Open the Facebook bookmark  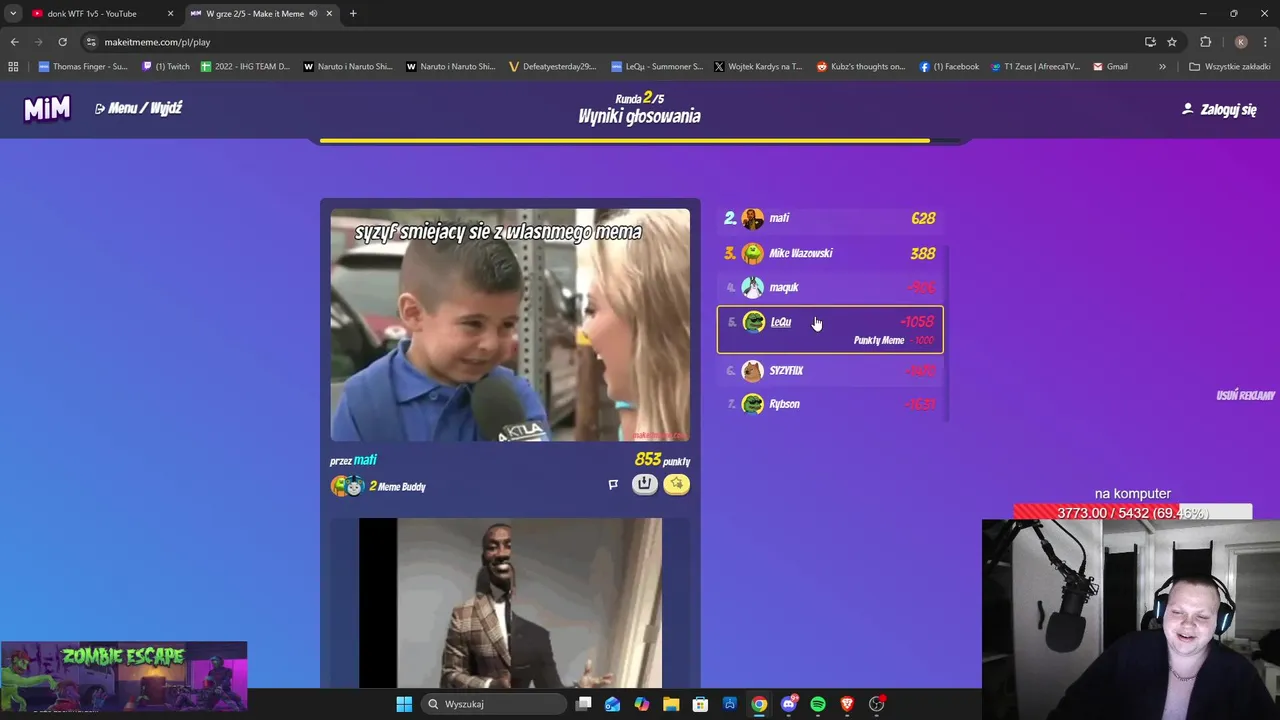pyautogui.click(x=949, y=67)
